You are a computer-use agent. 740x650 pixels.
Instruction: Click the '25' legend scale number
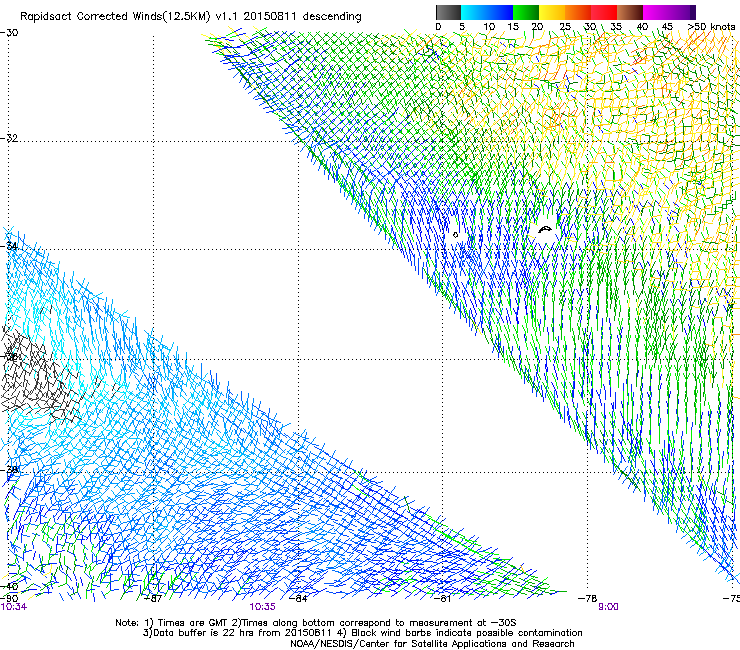point(565,26)
